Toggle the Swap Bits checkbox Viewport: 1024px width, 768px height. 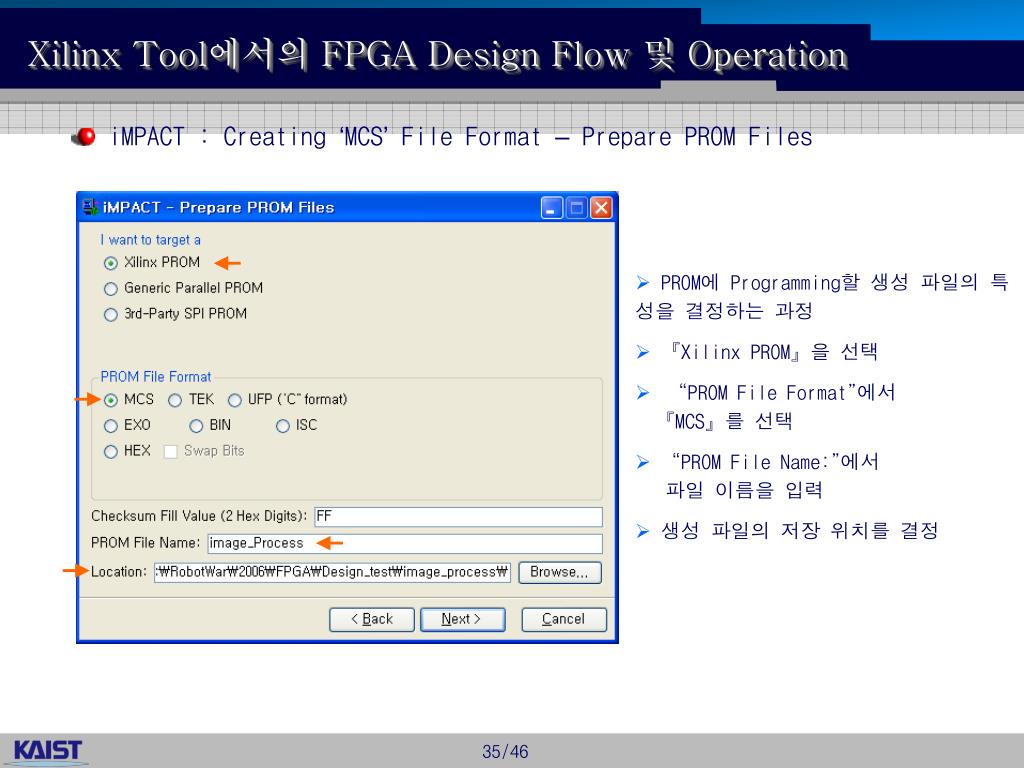tap(170, 452)
